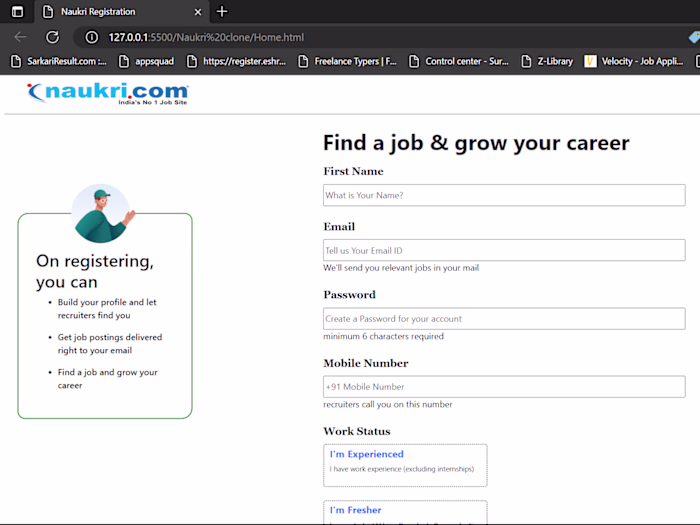Click 'On registering, you can' heading

point(95,271)
